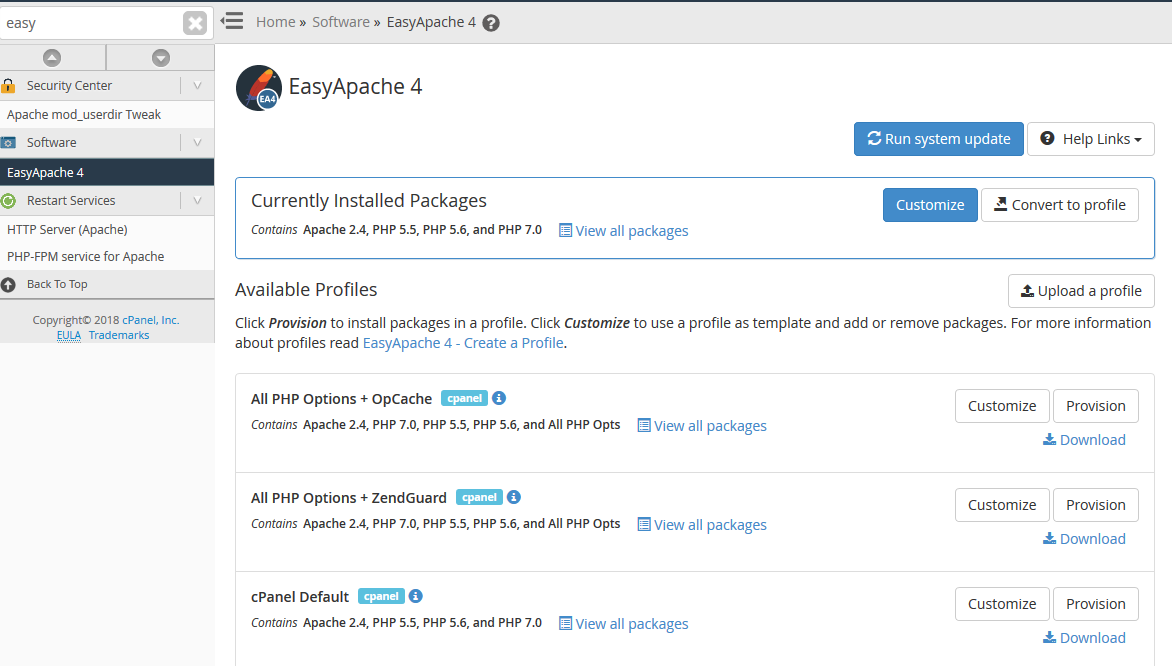Screen dimensions: 1172x666
Task: Click the Software category icon
Action: (x=8, y=142)
